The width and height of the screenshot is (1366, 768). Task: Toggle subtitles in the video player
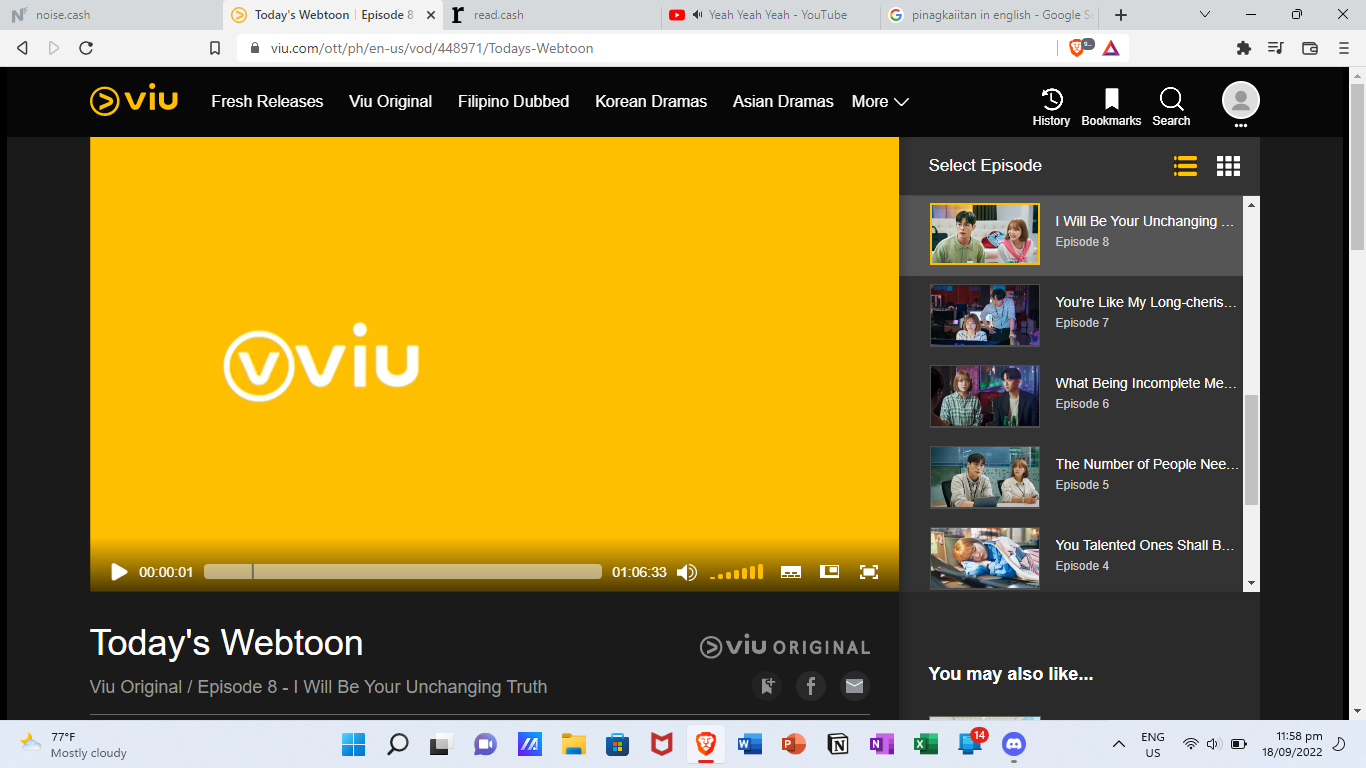791,572
